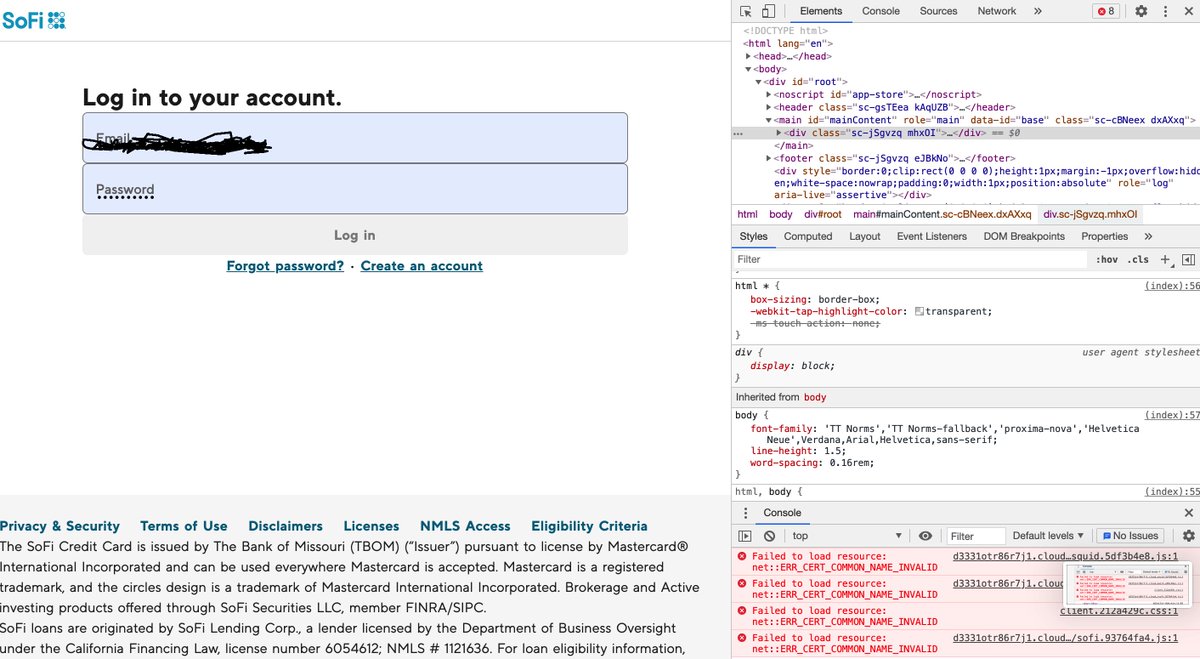Image resolution: width=1200 pixels, height=659 pixels.
Task: Open Console settings gear in drawer toolbar
Action: tap(1188, 536)
